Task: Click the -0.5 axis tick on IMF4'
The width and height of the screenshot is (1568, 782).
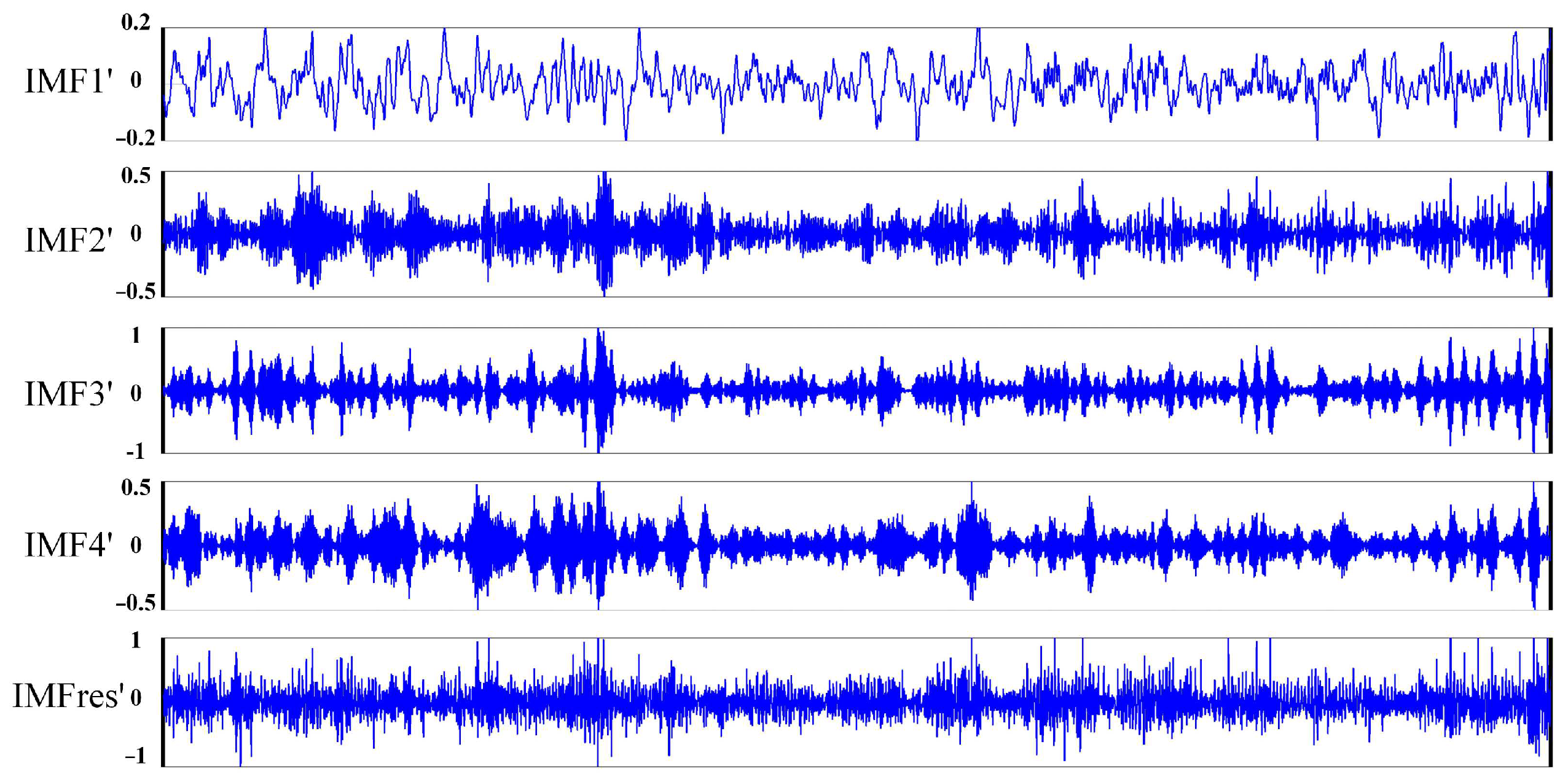Action: 136,603
